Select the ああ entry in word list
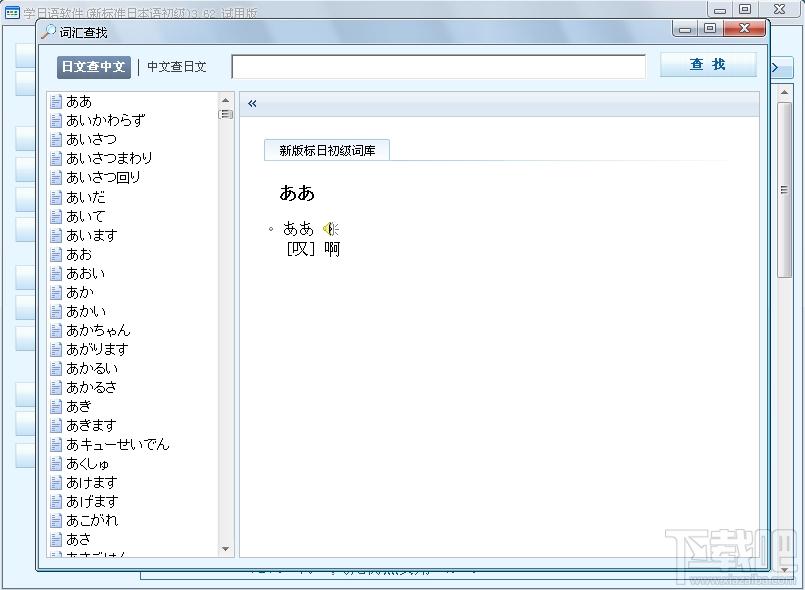 tap(79, 102)
